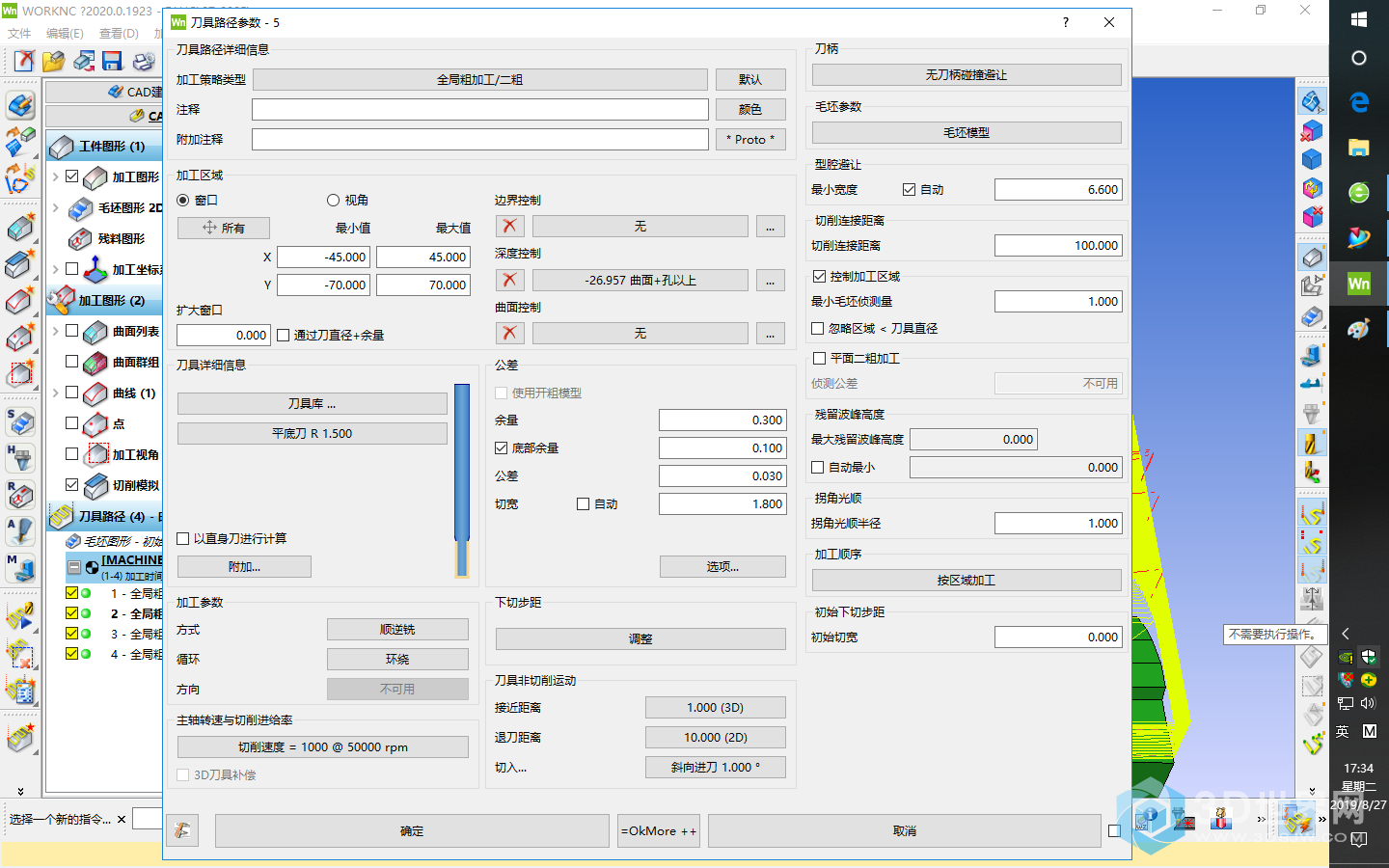The width and height of the screenshot is (1389, 868).
Task: Enable 忽略区域 < 刀具直径 checkbox
Action: (817, 328)
